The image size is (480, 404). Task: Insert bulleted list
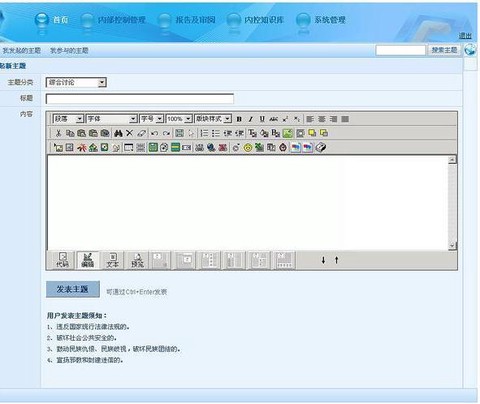pyautogui.click(x=216, y=133)
